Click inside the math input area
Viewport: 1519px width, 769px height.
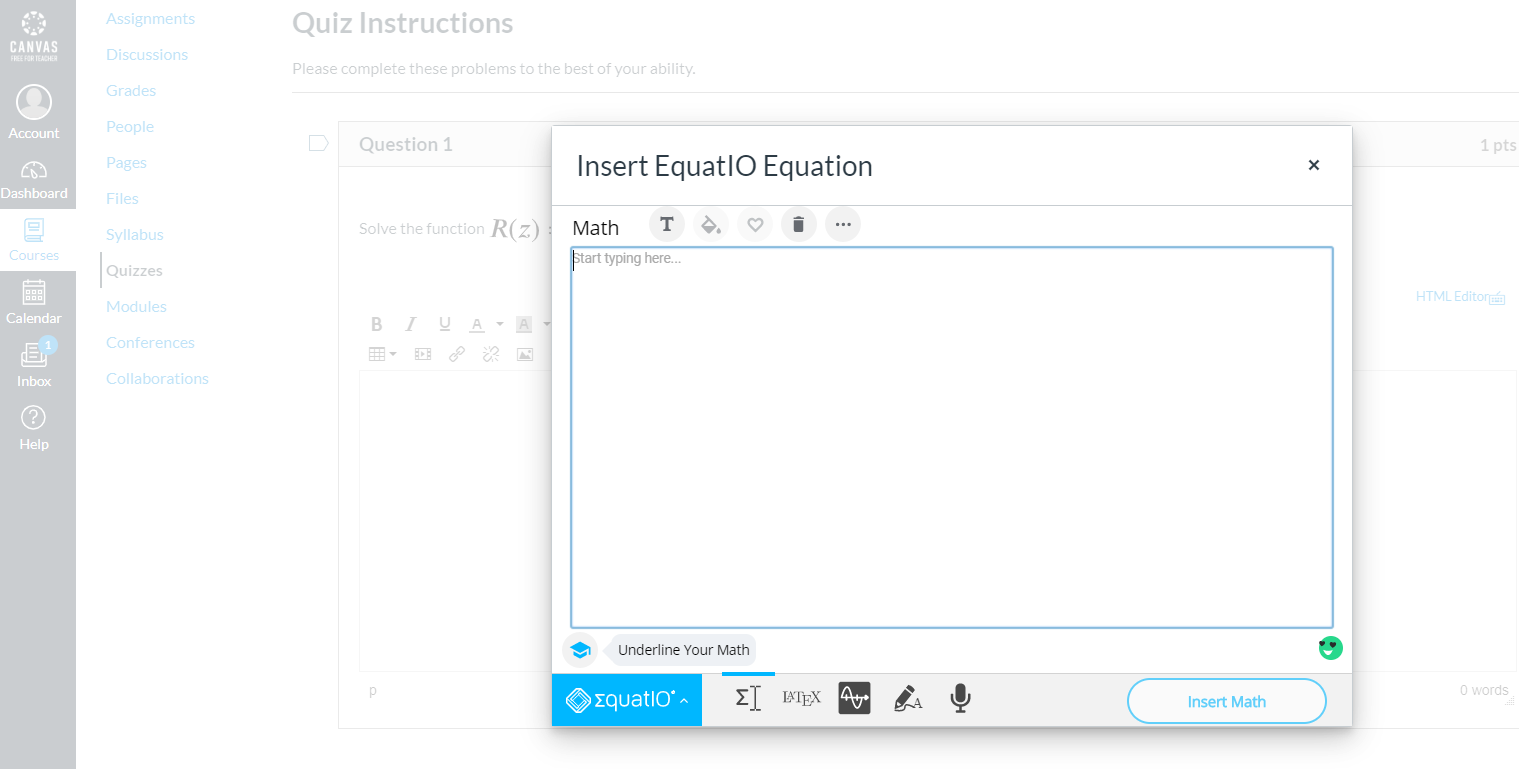[951, 437]
